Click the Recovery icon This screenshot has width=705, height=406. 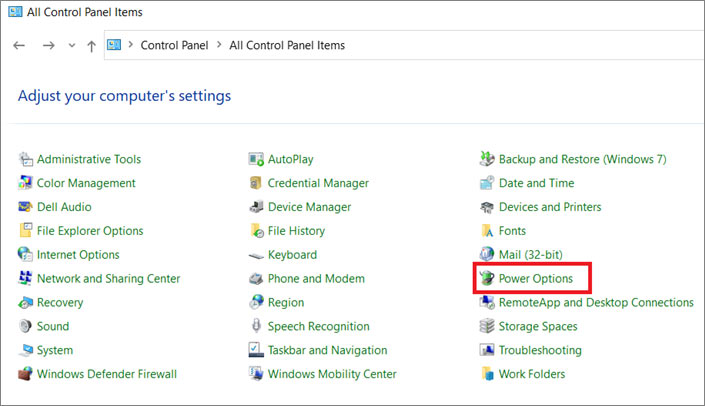(26, 302)
